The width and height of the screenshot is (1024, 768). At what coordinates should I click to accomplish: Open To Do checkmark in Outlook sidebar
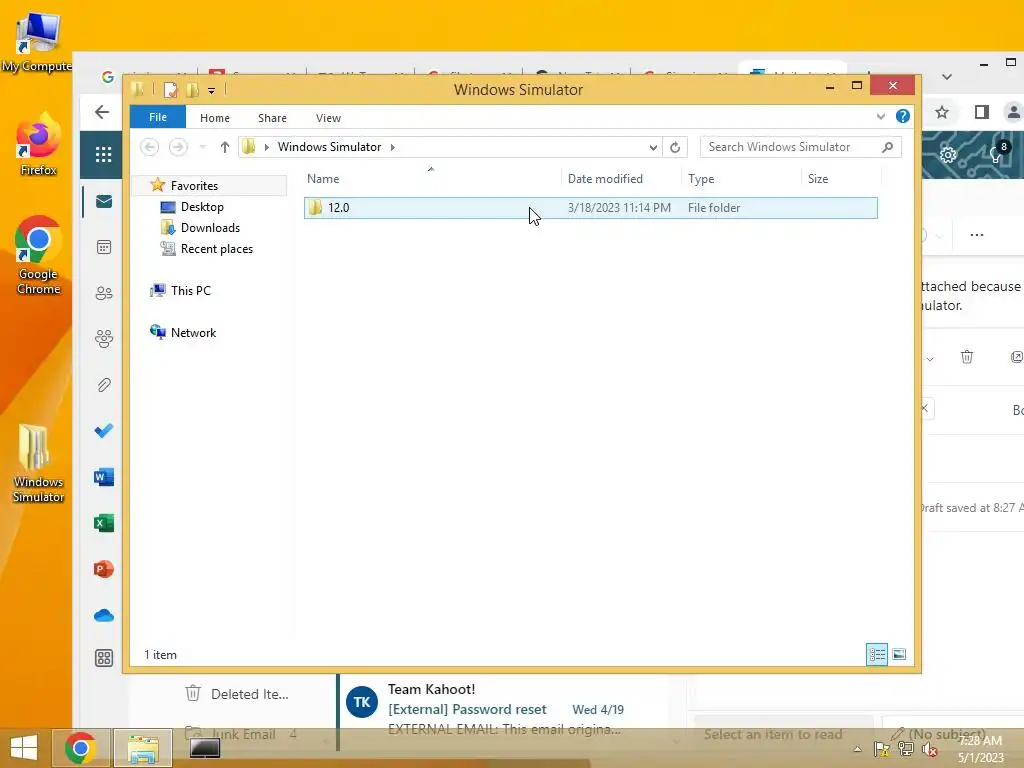(x=104, y=430)
